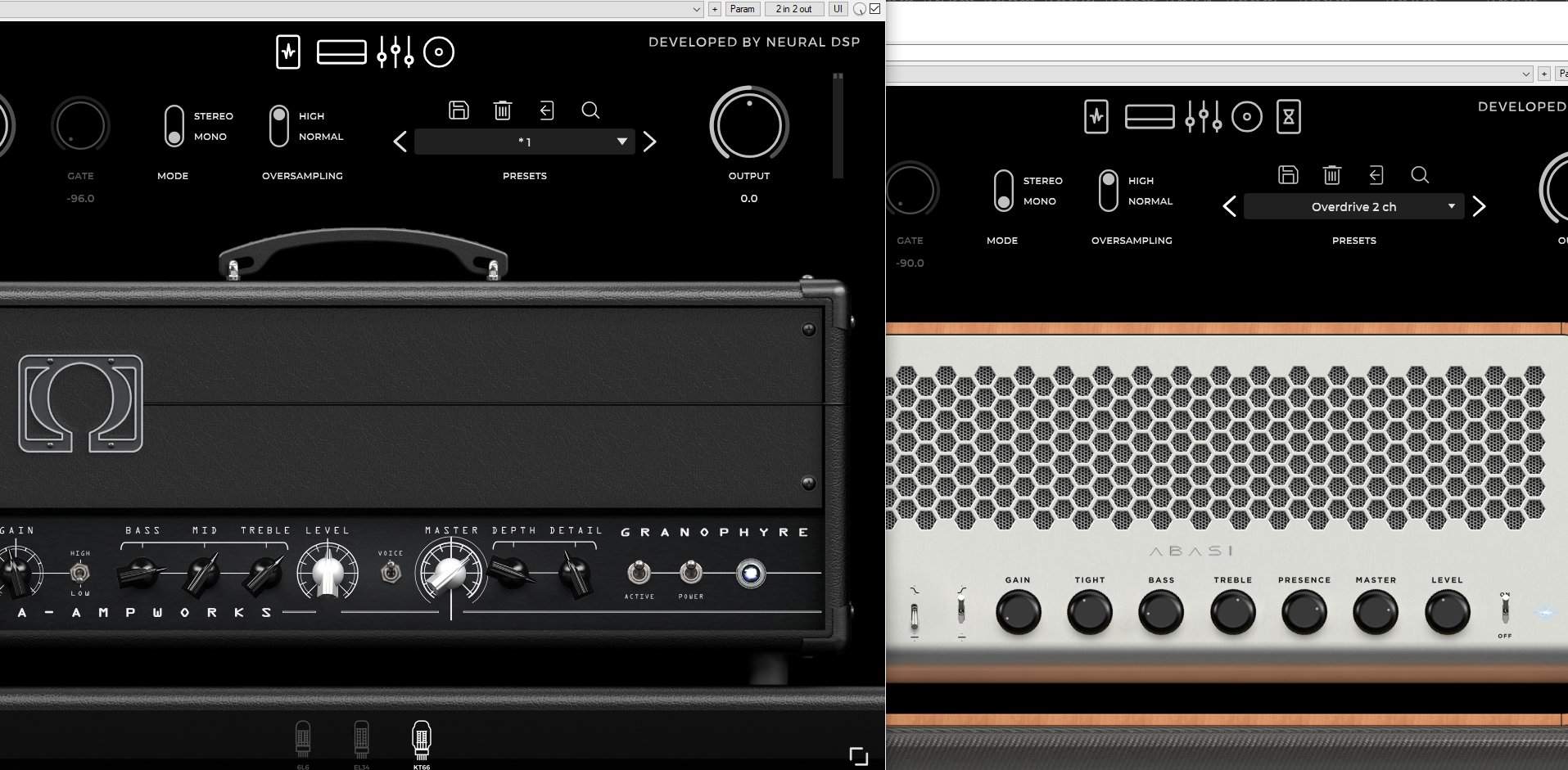Toggle High/Normal oversampling switch in Abasi window
The width and height of the screenshot is (1568, 770).
[1109, 191]
